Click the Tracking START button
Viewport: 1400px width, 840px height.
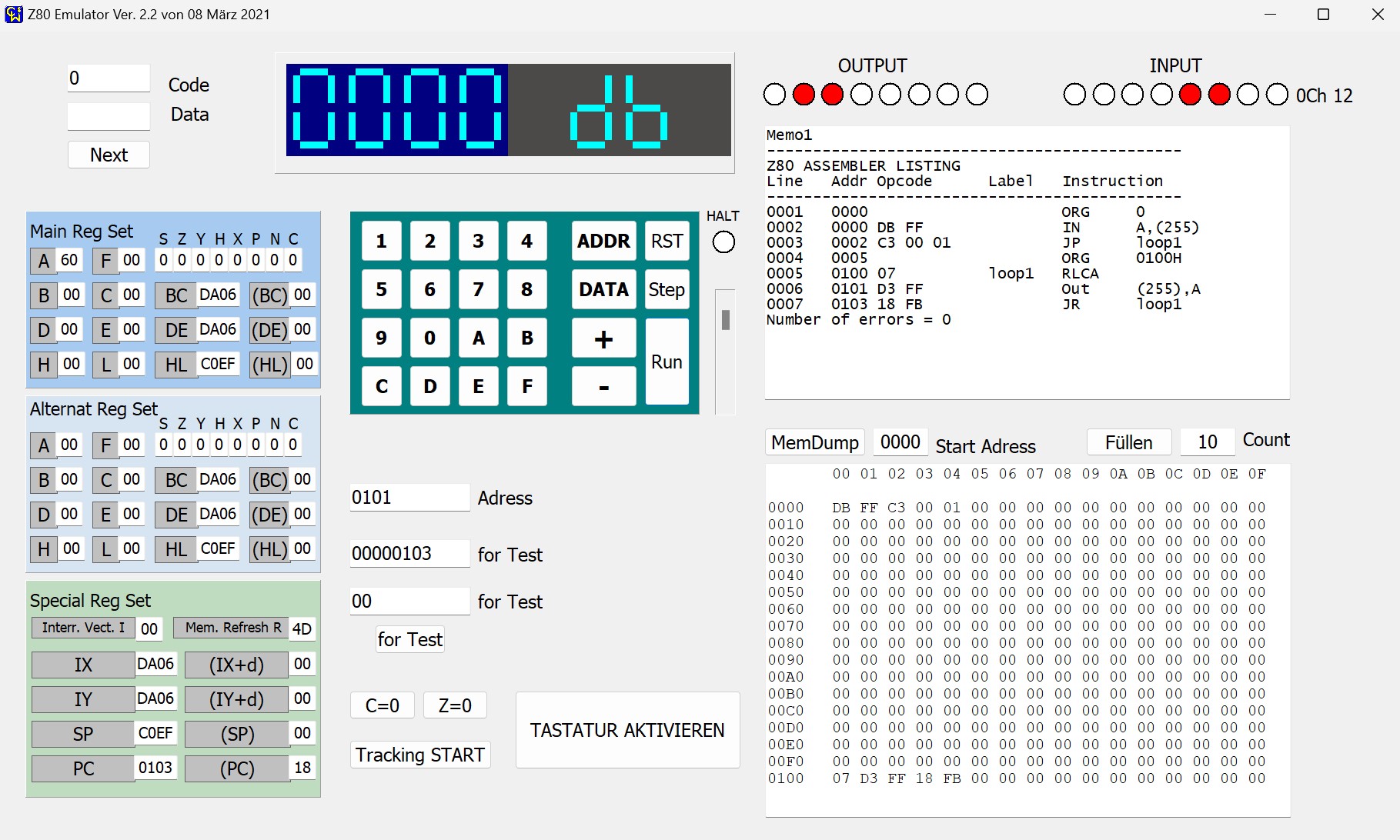click(x=420, y=755)
